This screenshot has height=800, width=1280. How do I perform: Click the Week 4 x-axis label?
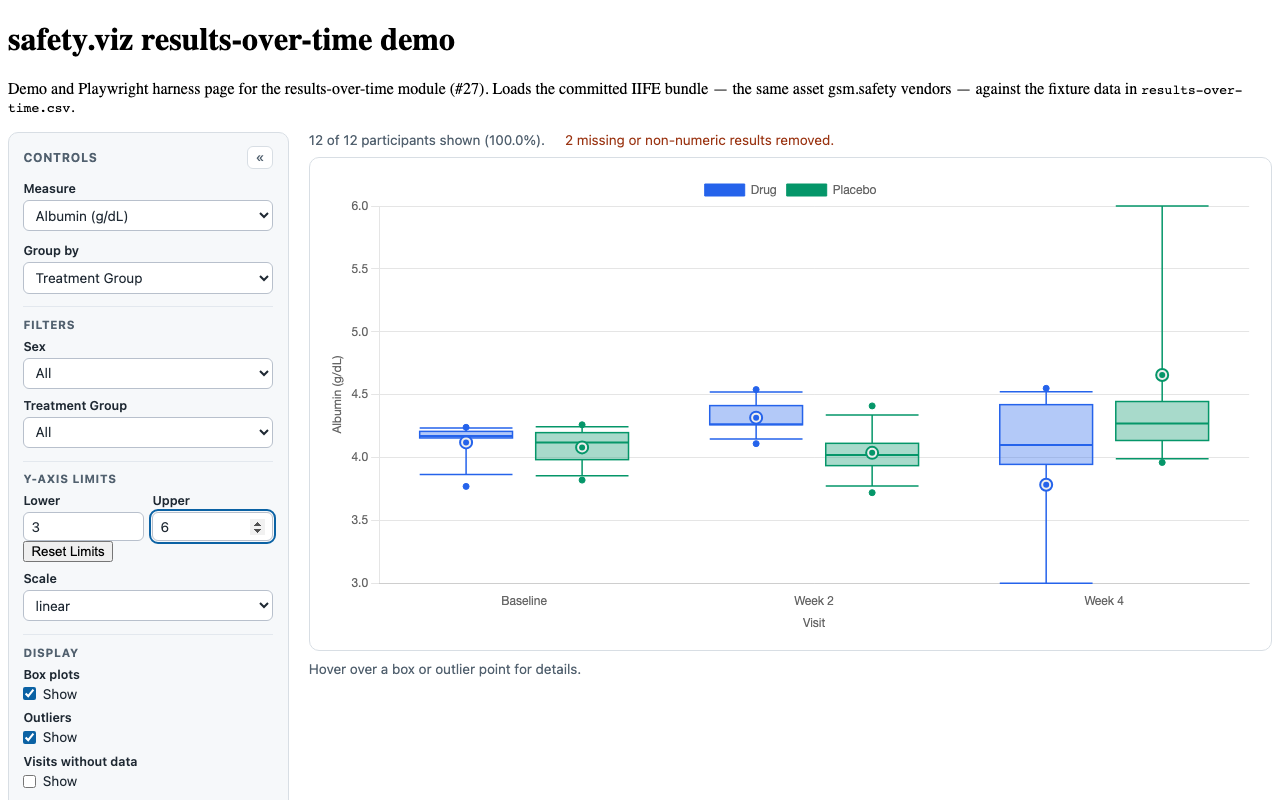(x=1104, y=601)
